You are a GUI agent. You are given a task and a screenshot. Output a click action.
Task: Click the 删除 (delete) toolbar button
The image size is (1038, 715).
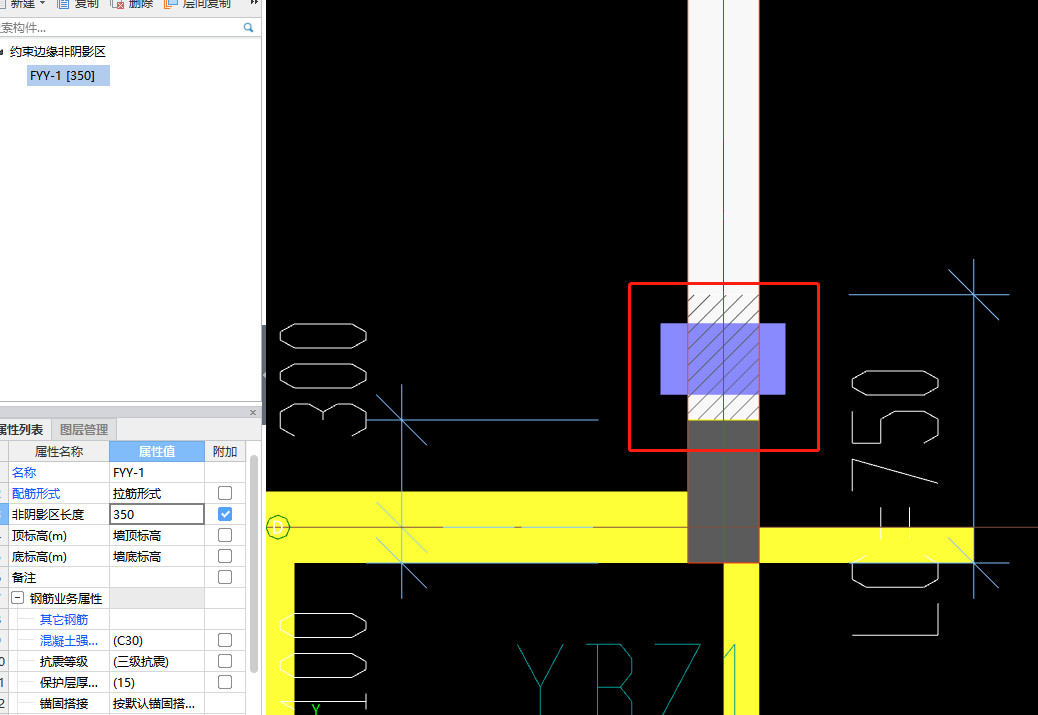(x=131, y=4)
